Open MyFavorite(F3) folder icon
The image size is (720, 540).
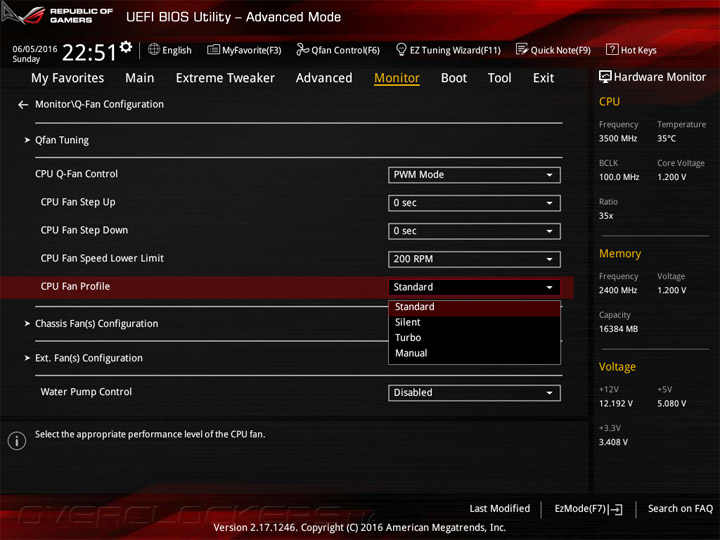coord(213,49)
